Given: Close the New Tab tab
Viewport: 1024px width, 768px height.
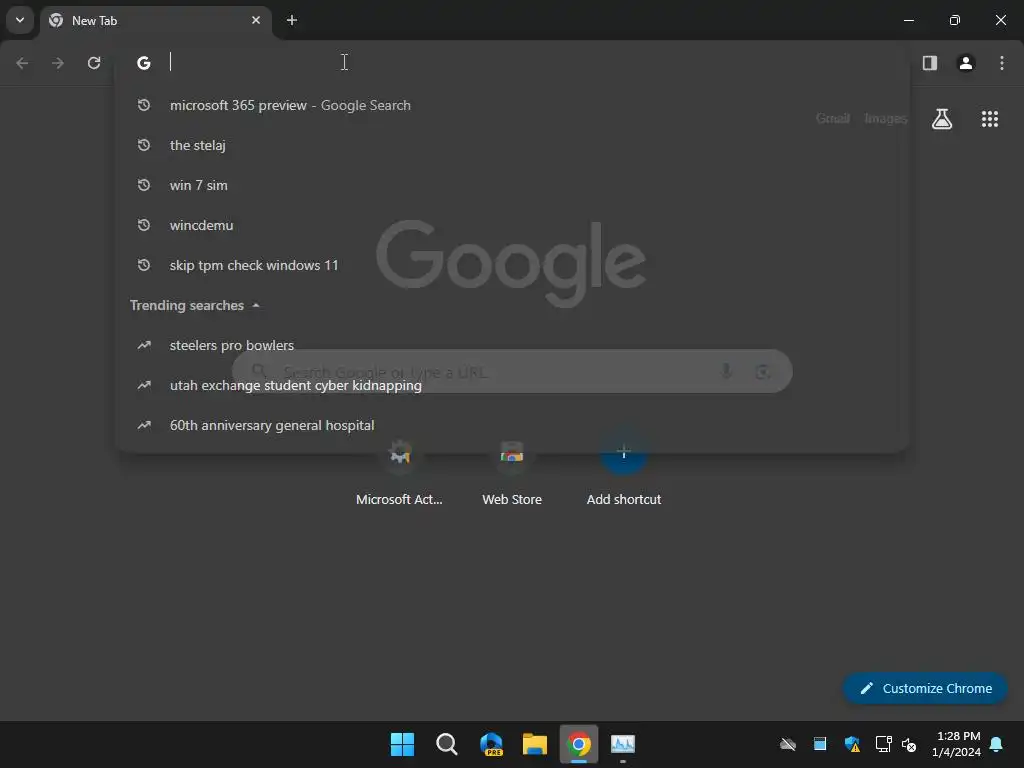Looking at the screenshot, I should point(256,20).
